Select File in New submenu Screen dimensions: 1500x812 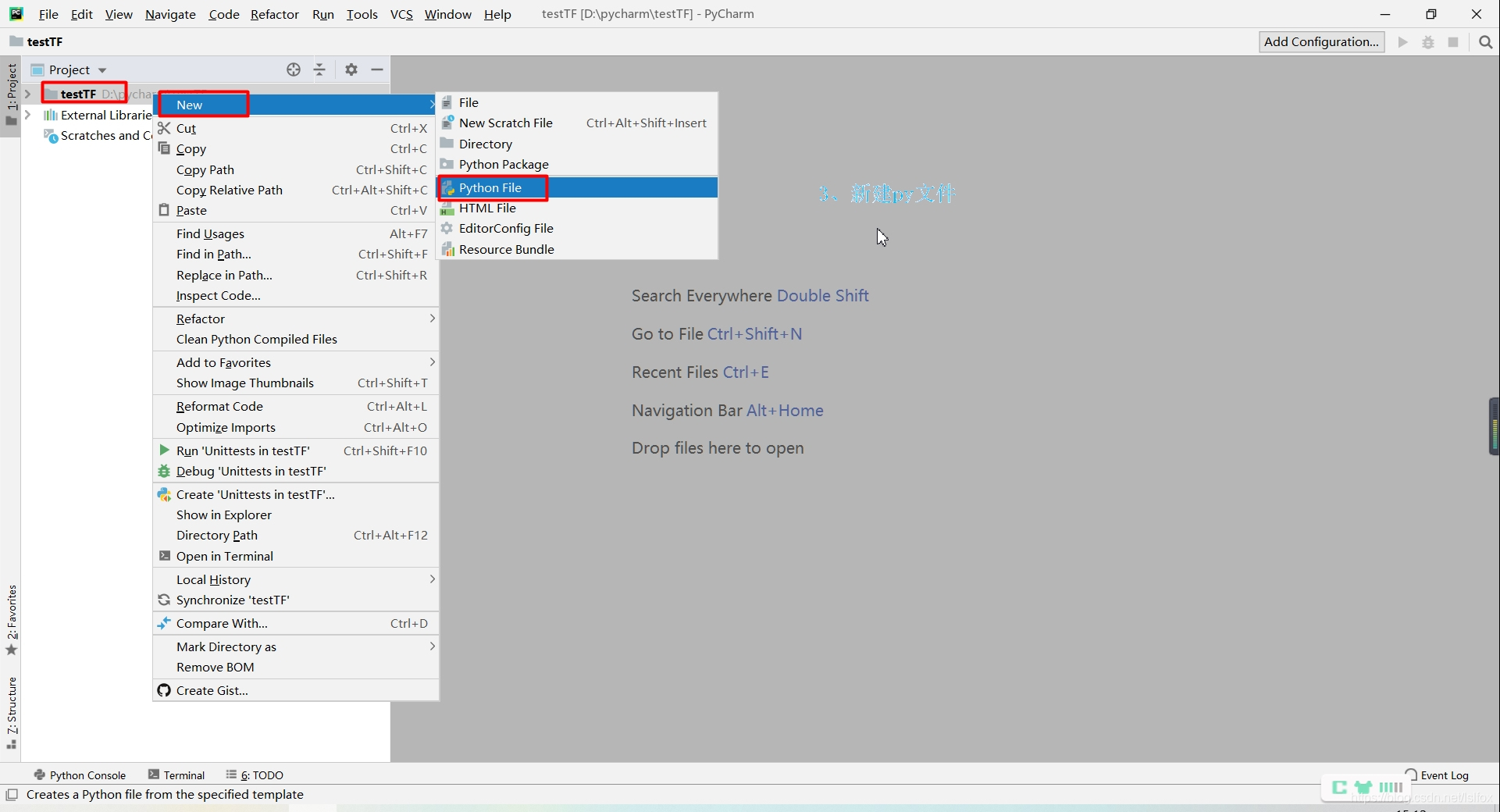[577, 102]
